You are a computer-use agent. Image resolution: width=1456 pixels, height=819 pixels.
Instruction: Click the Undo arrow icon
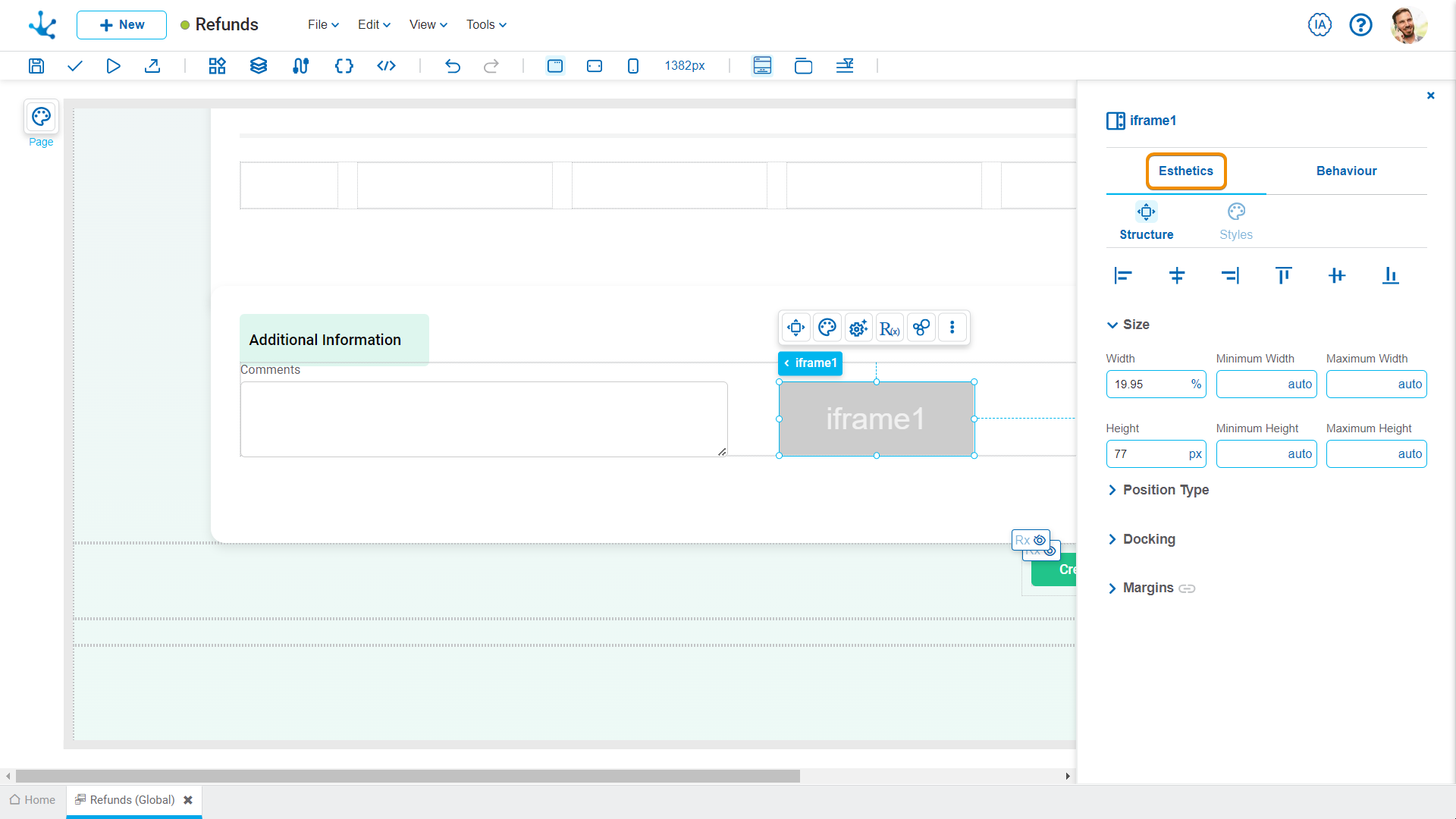pos(453,66)
